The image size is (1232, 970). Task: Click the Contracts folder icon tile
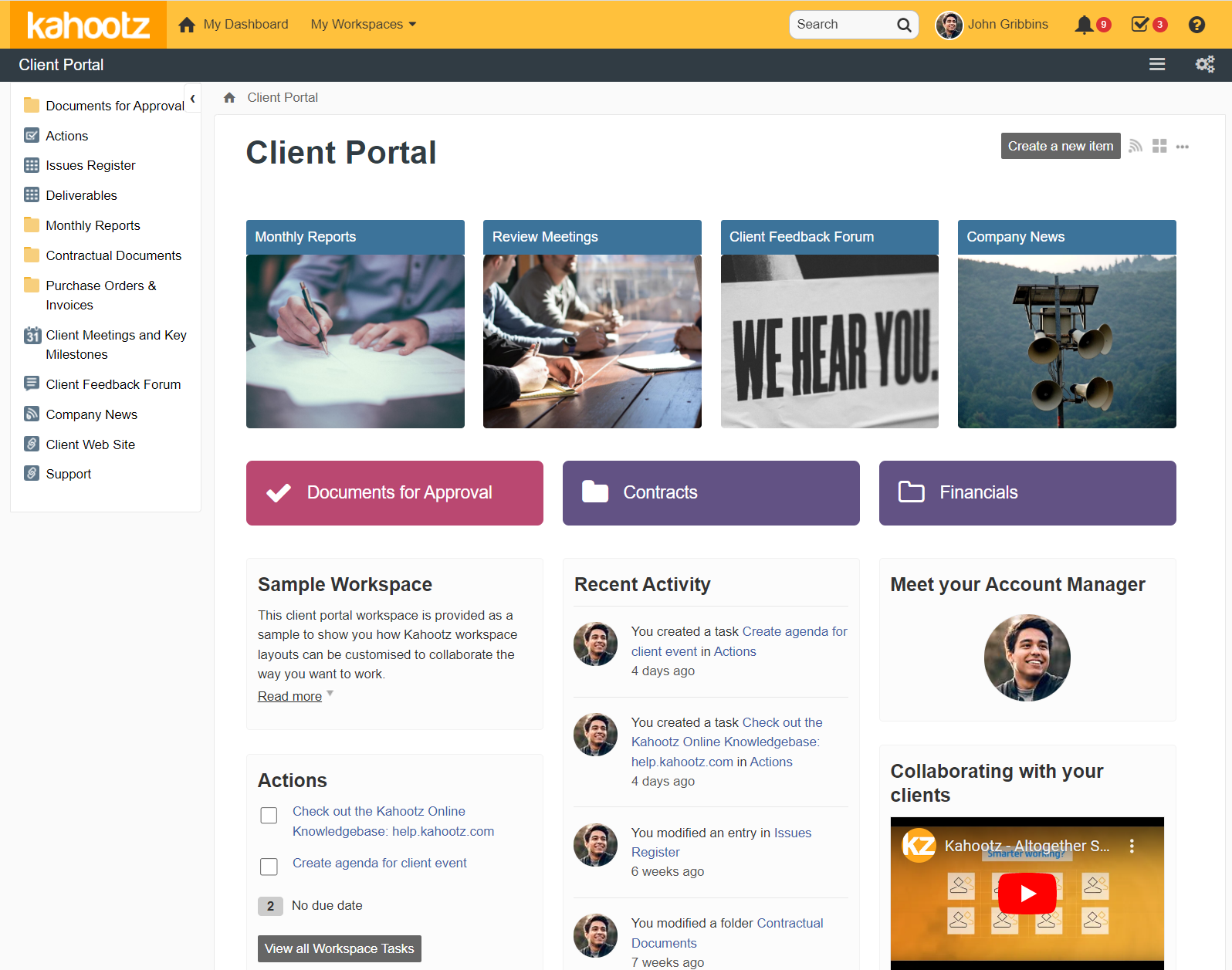tap(595, 492)
